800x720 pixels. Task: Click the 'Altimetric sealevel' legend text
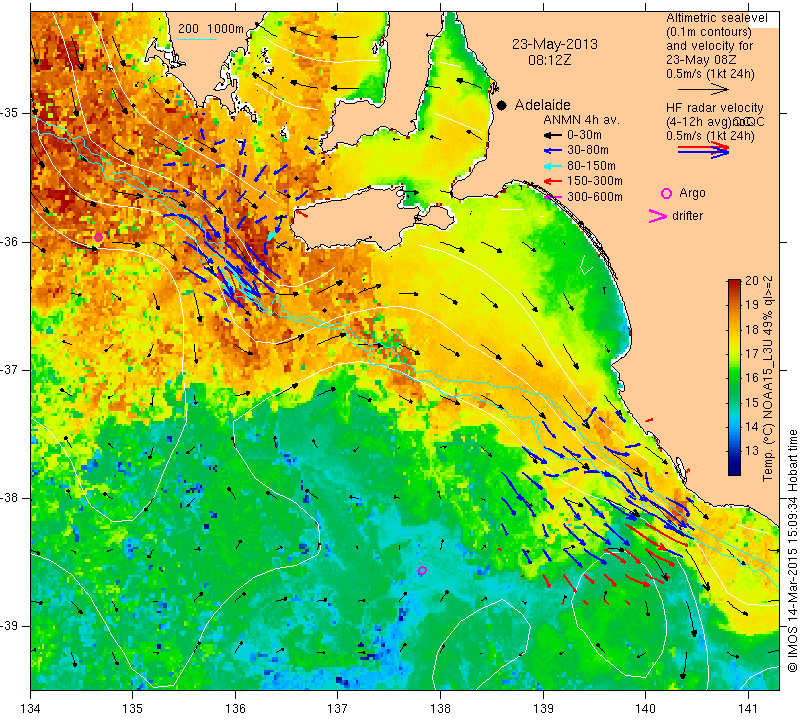pyautogui.click(x=716, y=18)
